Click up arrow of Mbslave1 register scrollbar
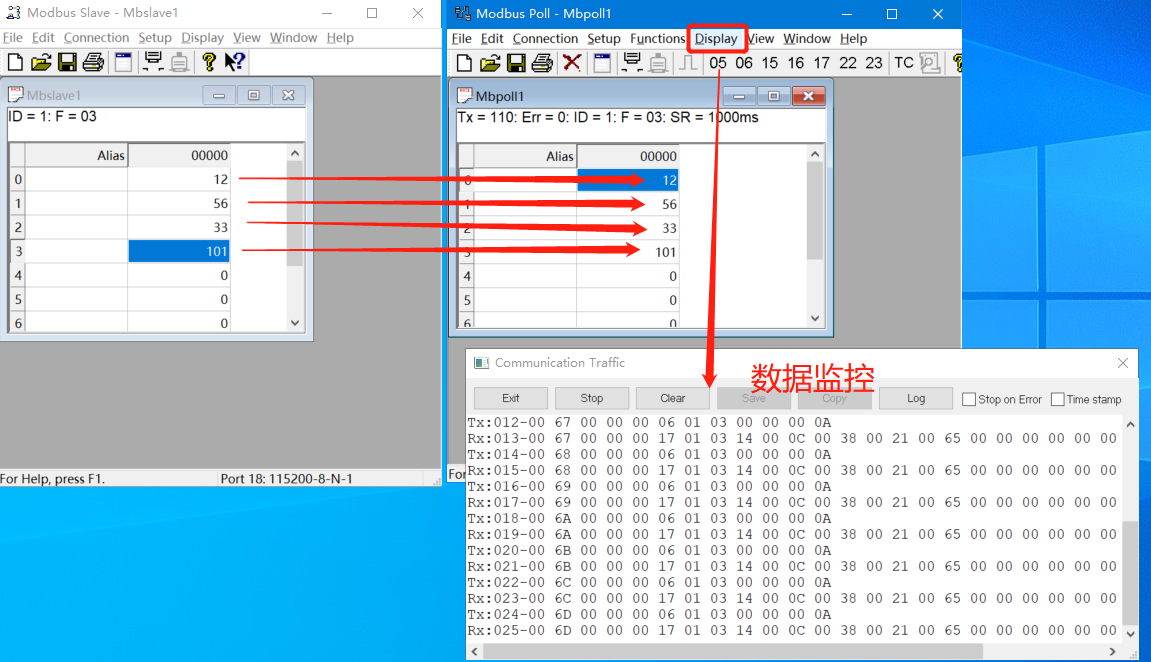The height and width of the screenshot is (662, 1151). (x=295, y=153)
